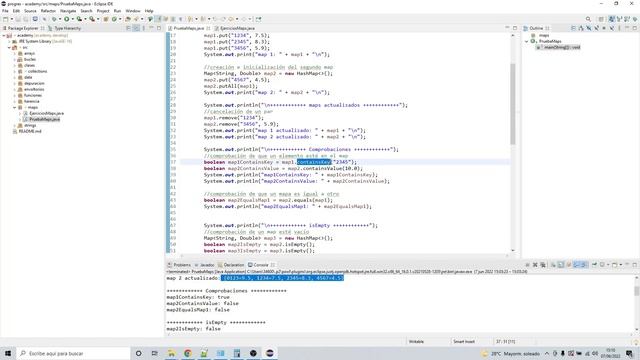Click the Windows taskbar search box
Viewport: 640px width, 360px height.
click(73, 353)
